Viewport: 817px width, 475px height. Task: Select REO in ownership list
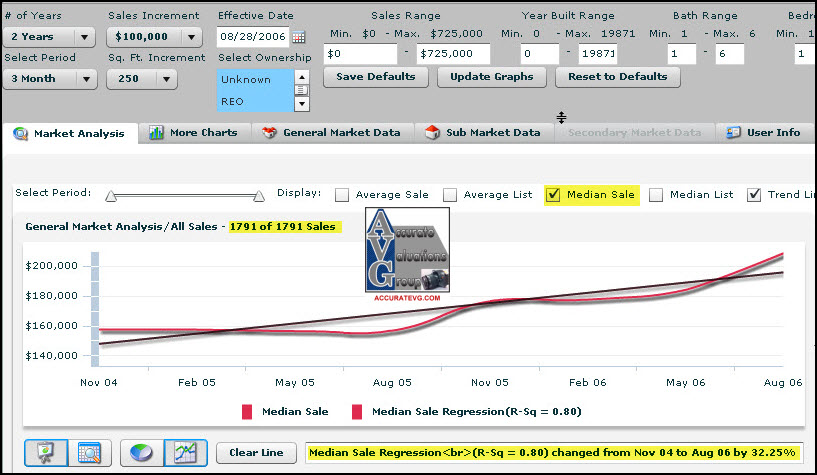pos(255,102)
